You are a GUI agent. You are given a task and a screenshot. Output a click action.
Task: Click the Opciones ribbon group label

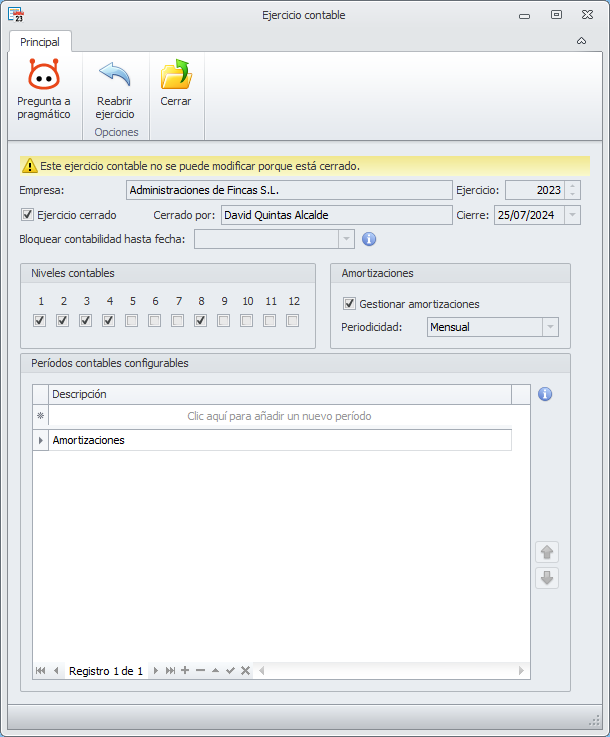(116, 132)
